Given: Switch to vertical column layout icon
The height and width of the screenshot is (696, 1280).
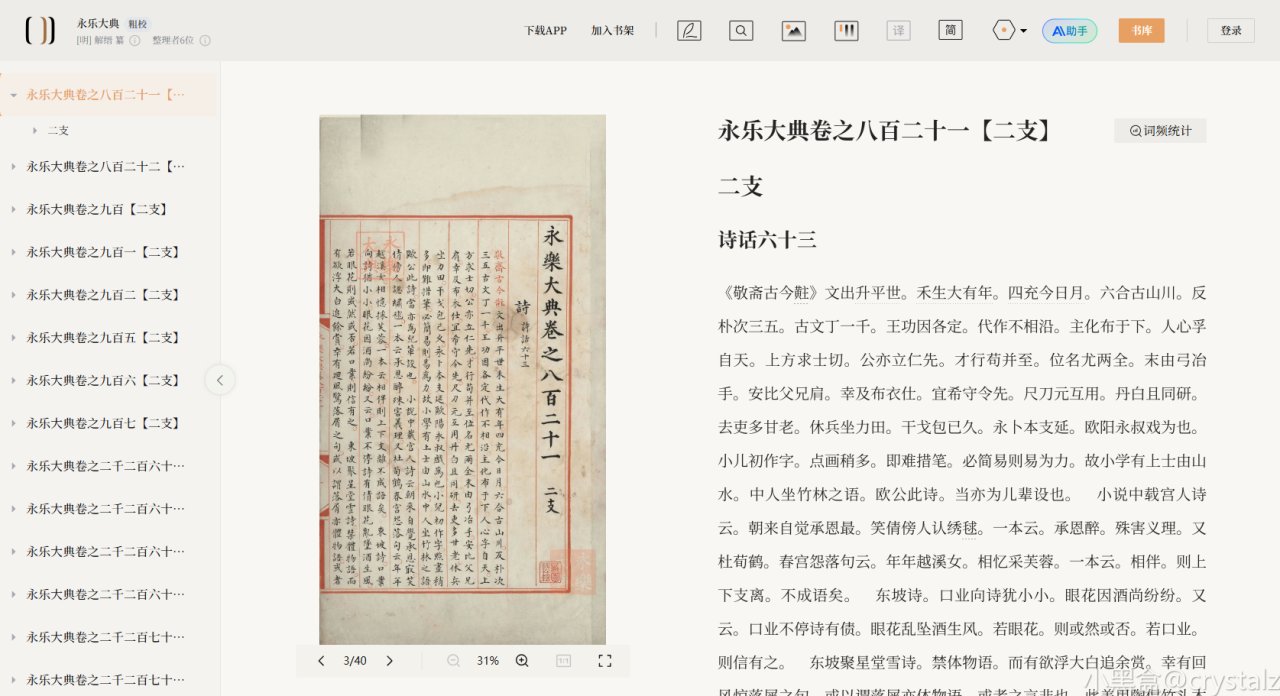Looking at the screenshot, I should (846, 30).
